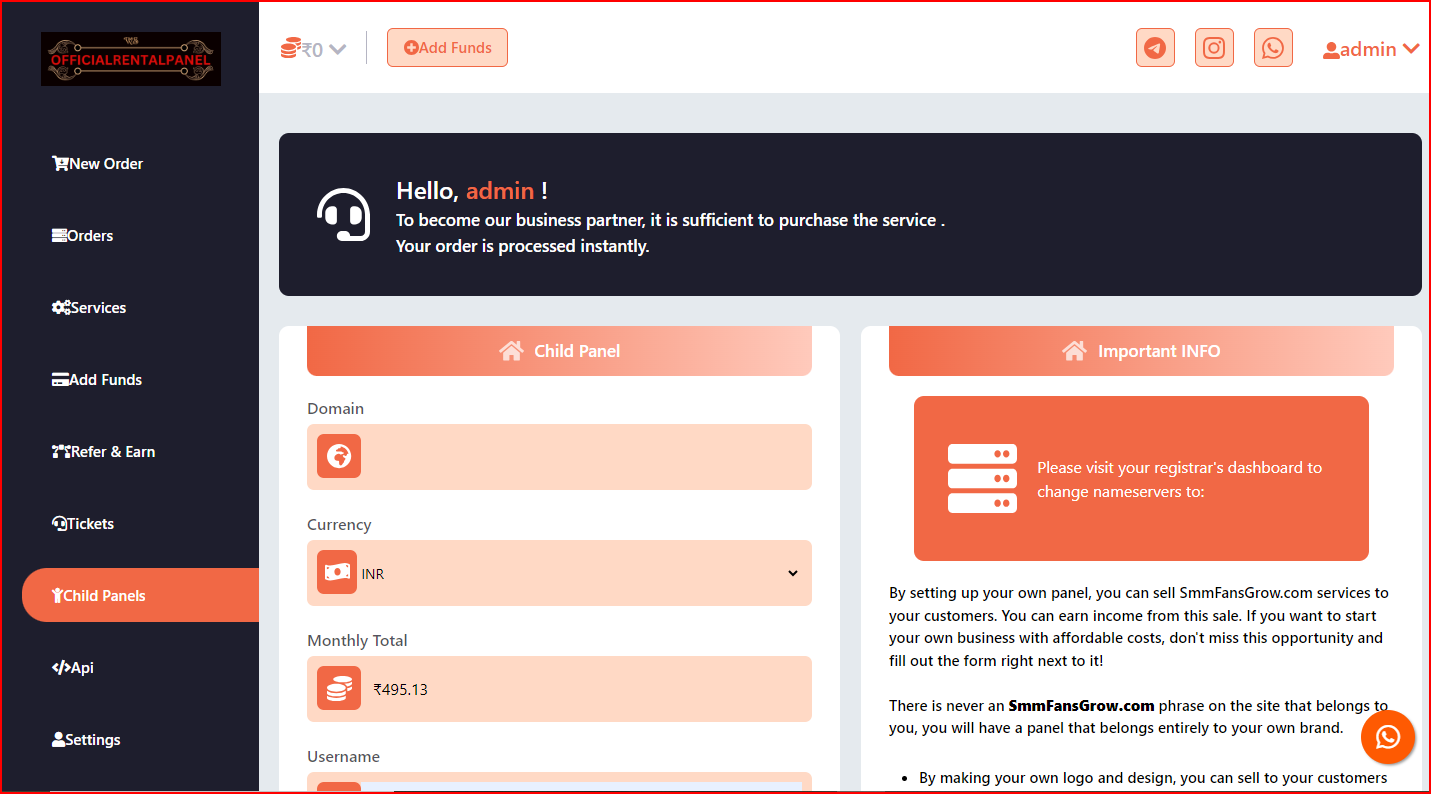Open Refer & Earn page

coord(104,452)
